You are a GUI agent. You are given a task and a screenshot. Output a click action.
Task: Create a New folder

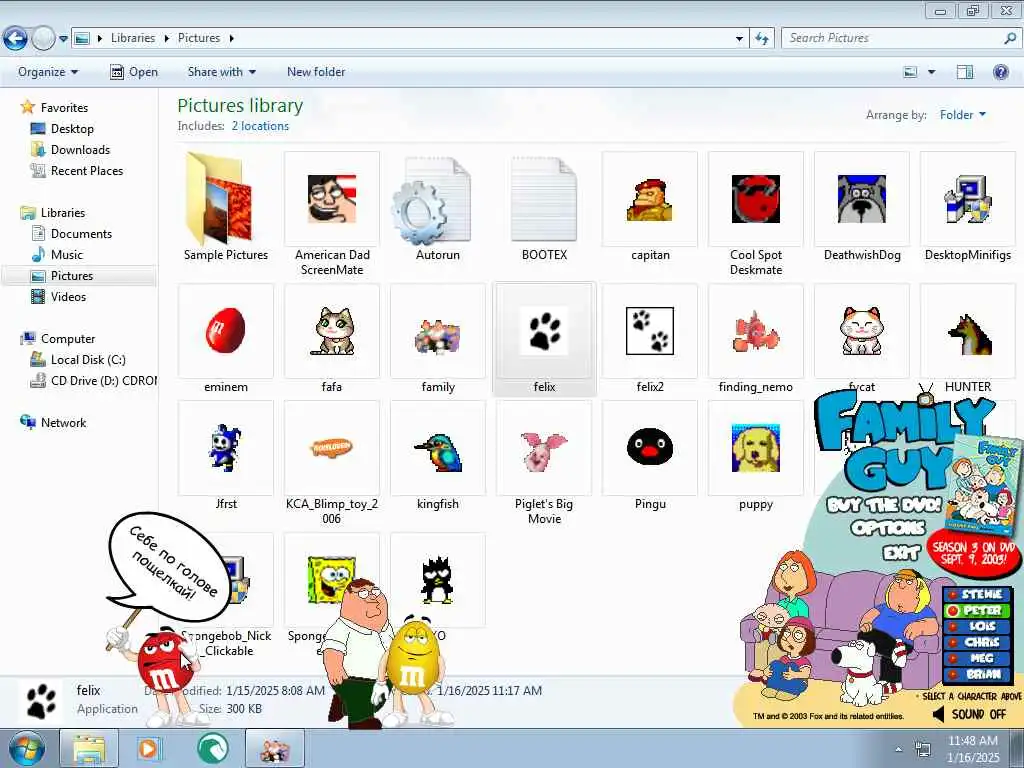click(x=316, y=72)
